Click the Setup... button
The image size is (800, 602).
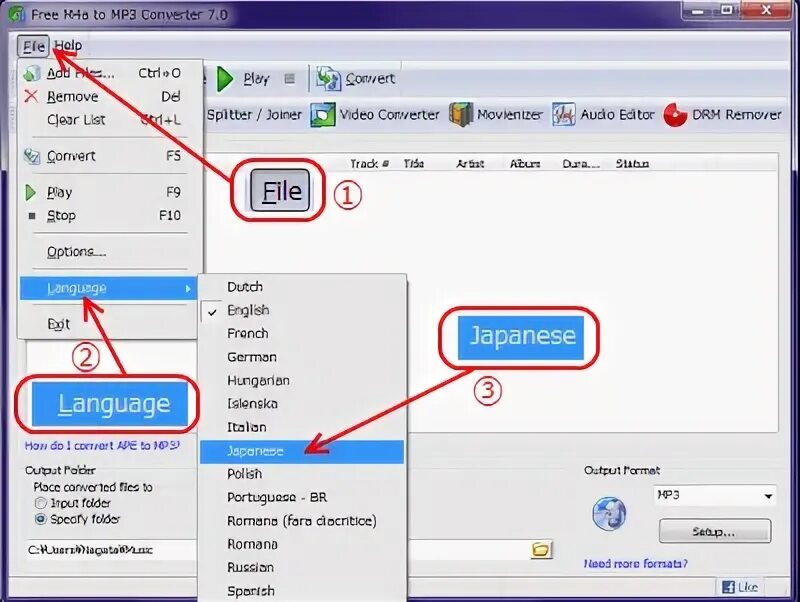click(x=714, y=532)
